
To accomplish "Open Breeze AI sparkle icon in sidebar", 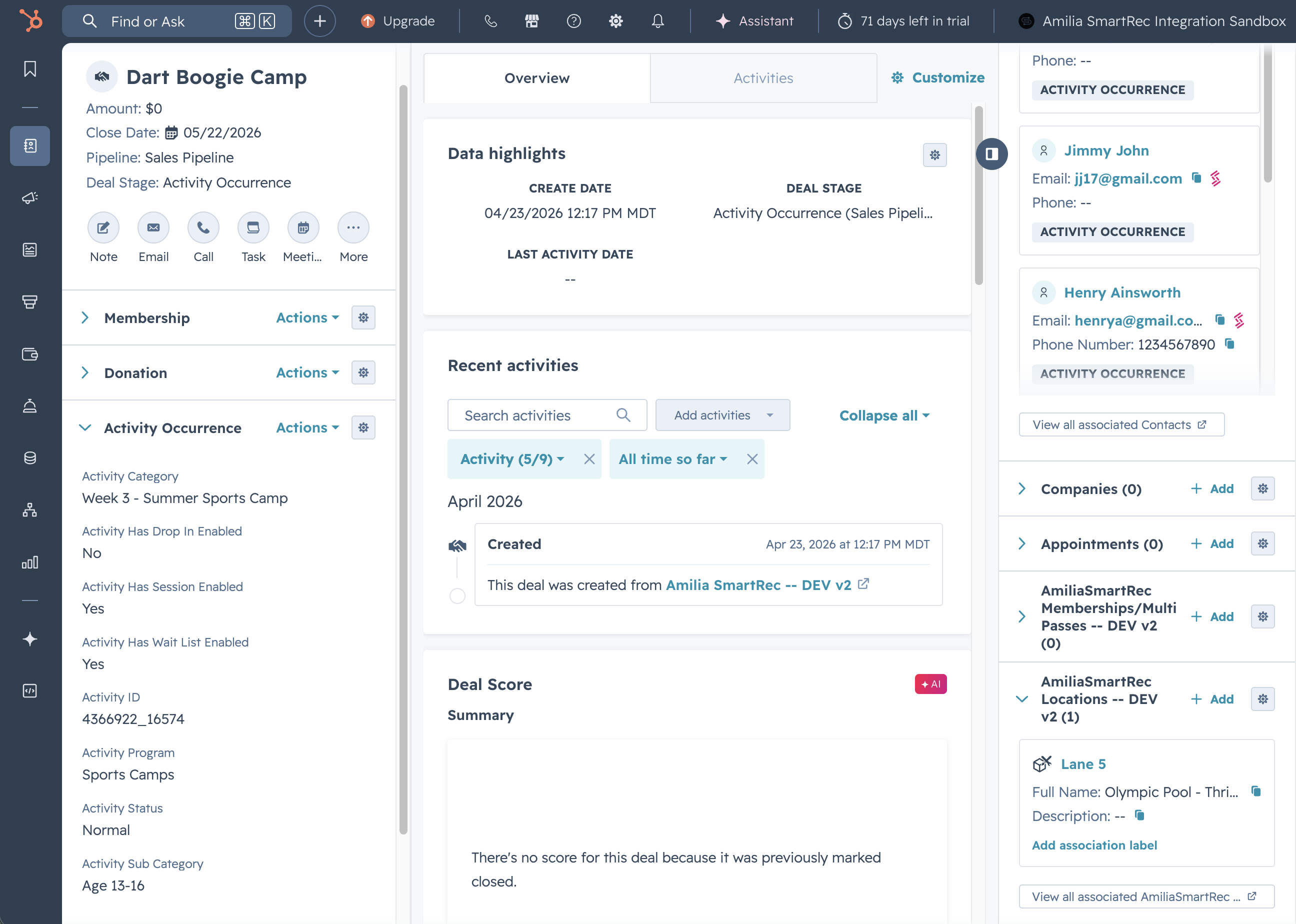I will click(30, 639).
